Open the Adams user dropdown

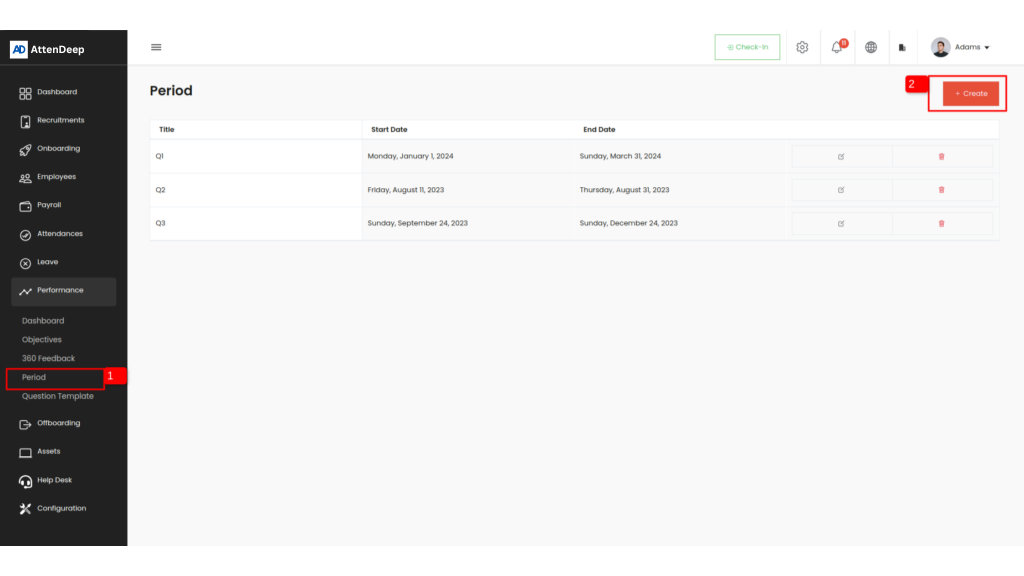click(960, 47)
